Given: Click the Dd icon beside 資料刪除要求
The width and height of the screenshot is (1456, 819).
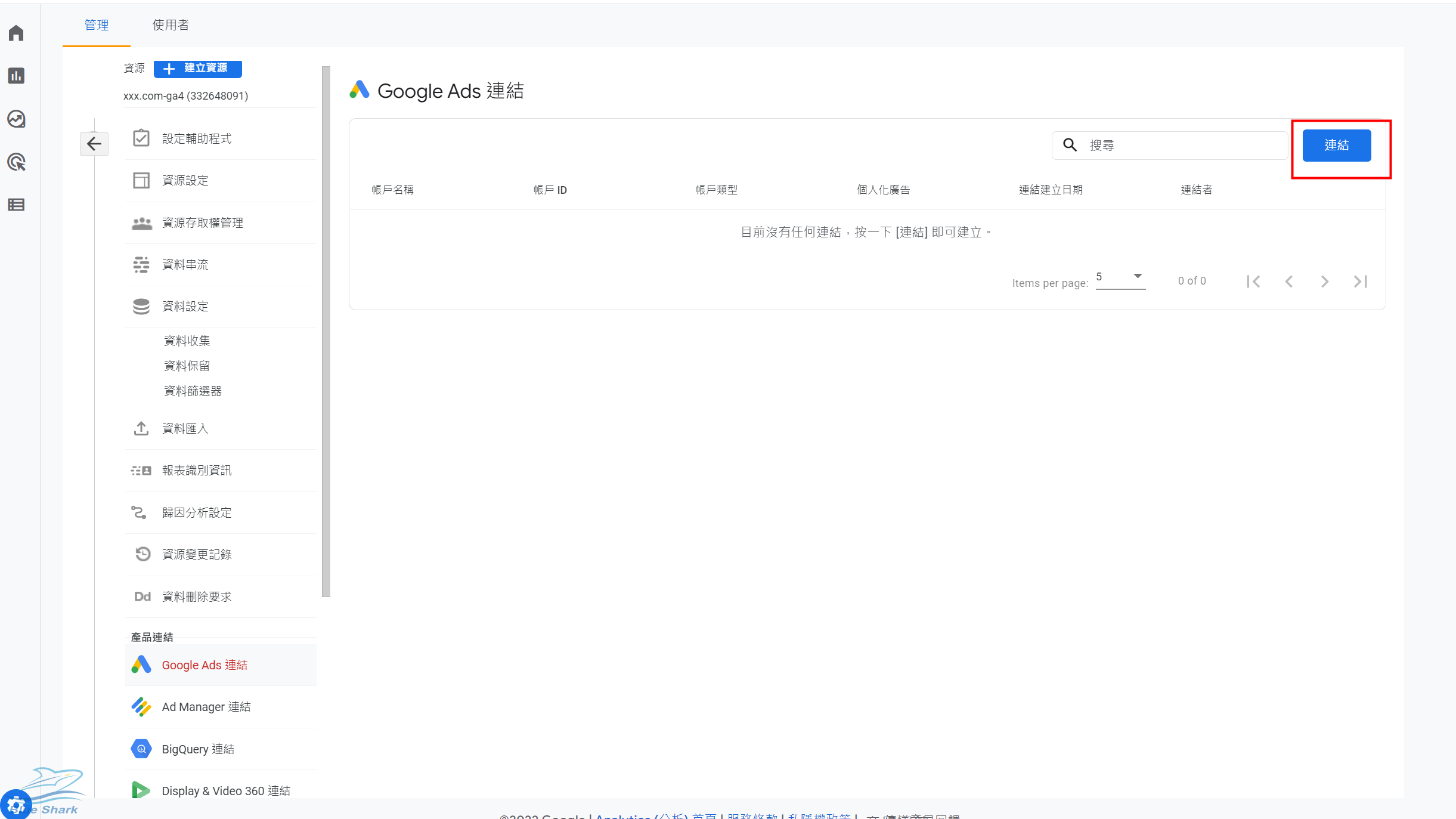Looking at the screenshot, I should (142, 597).
